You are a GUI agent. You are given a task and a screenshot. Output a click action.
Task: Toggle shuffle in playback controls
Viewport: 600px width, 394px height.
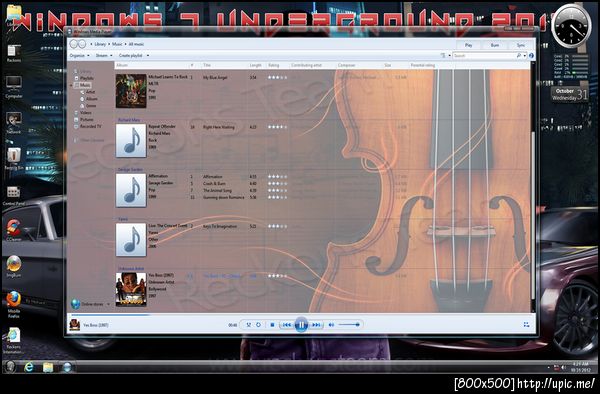[x=248, y=325]
